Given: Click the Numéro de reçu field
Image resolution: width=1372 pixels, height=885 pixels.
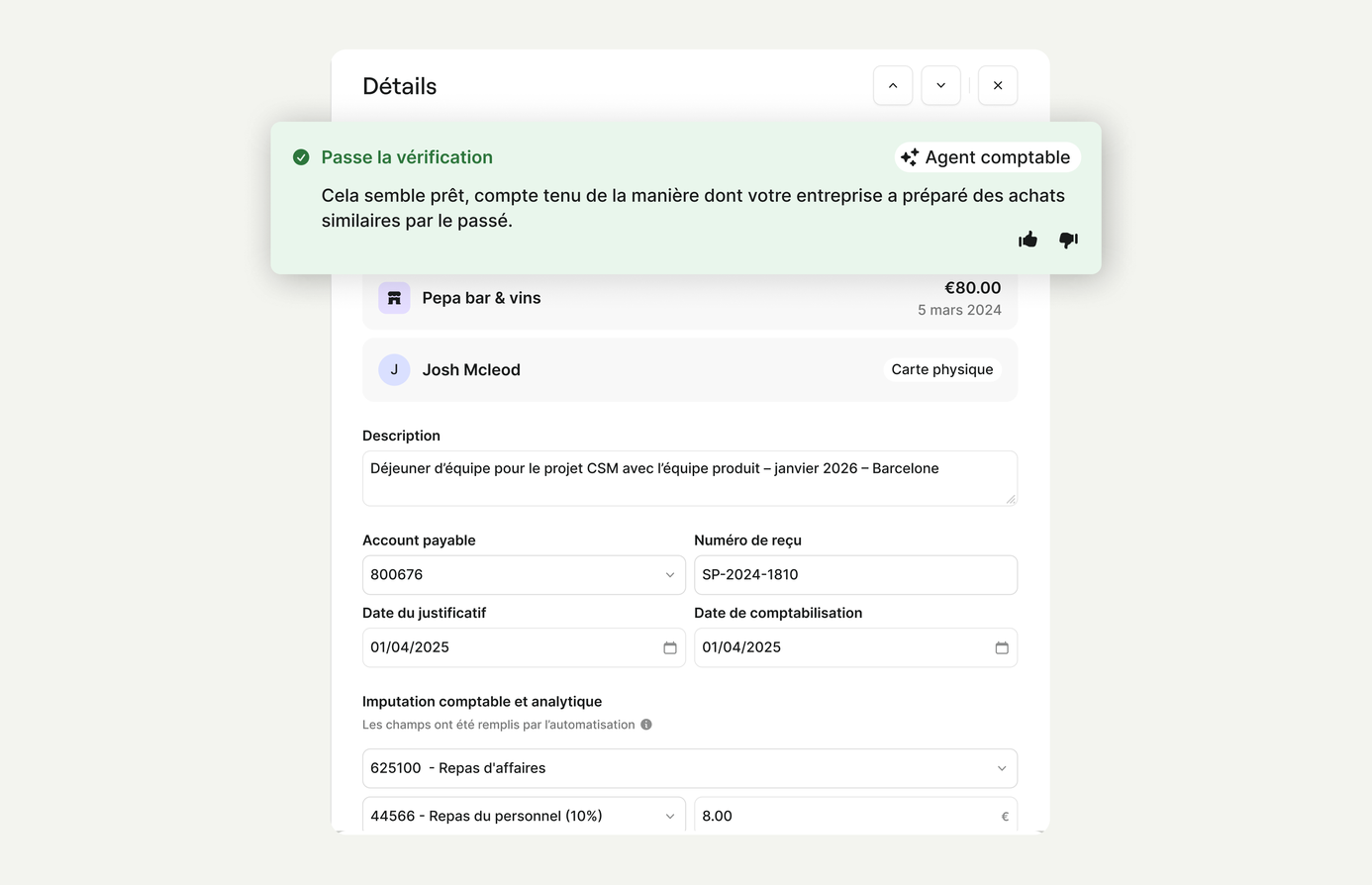Looking at the screenshot, I should [x=855, y=575].
